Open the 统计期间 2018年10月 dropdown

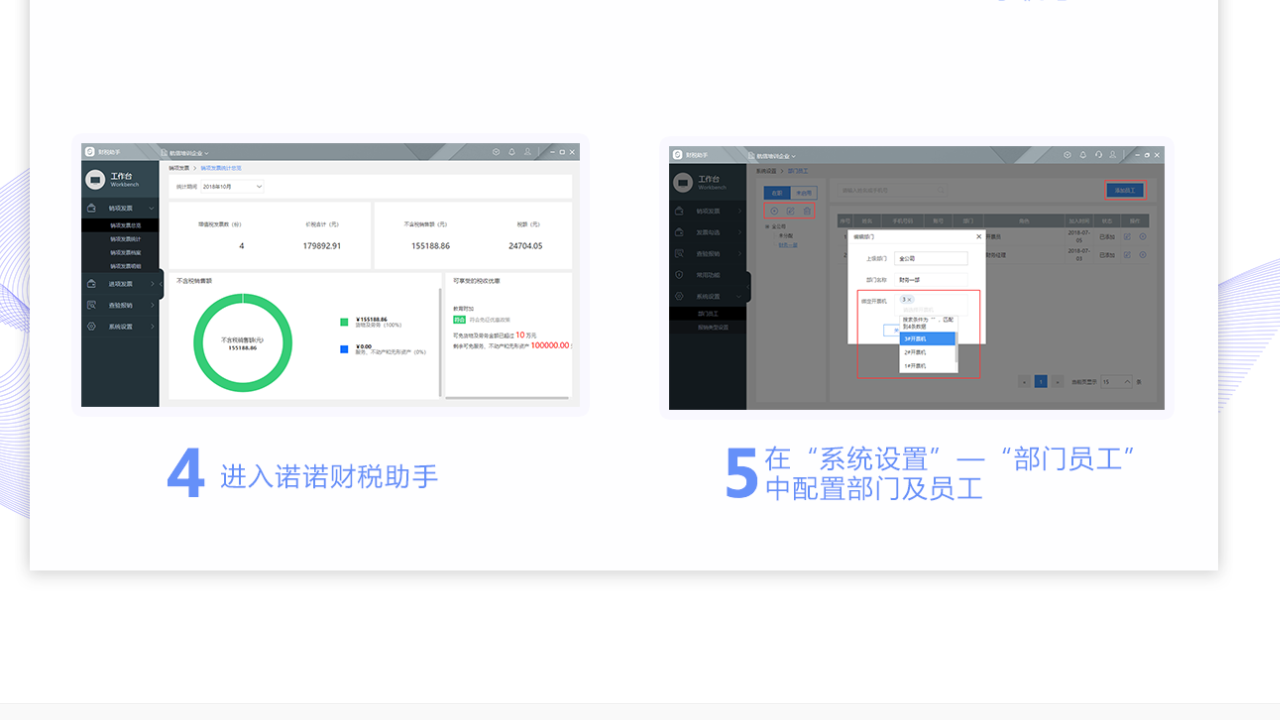[232, 186]
